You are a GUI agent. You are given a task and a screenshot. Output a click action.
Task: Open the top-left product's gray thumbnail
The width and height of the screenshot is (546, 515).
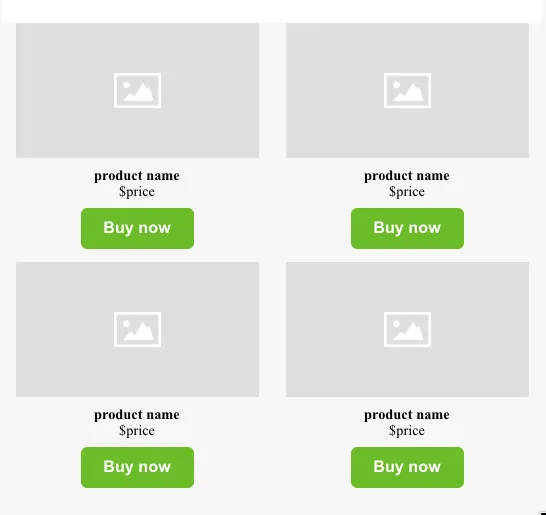coord(137,91)
